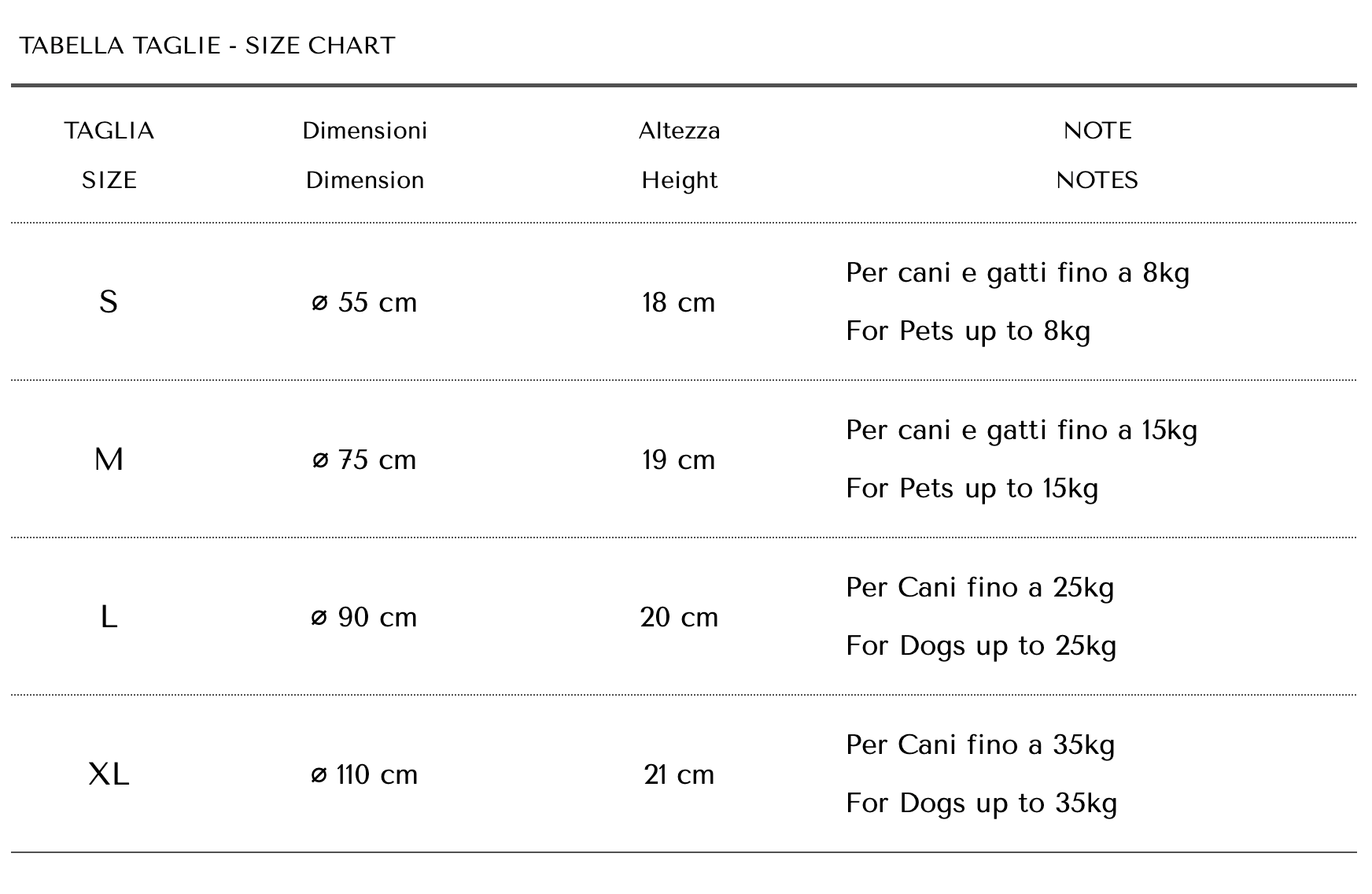The width and height of the screenshot is (1372, 894).
Task: Click the TABELLA TAGLIE - SIZE CHART title
Action: (207, 46)
